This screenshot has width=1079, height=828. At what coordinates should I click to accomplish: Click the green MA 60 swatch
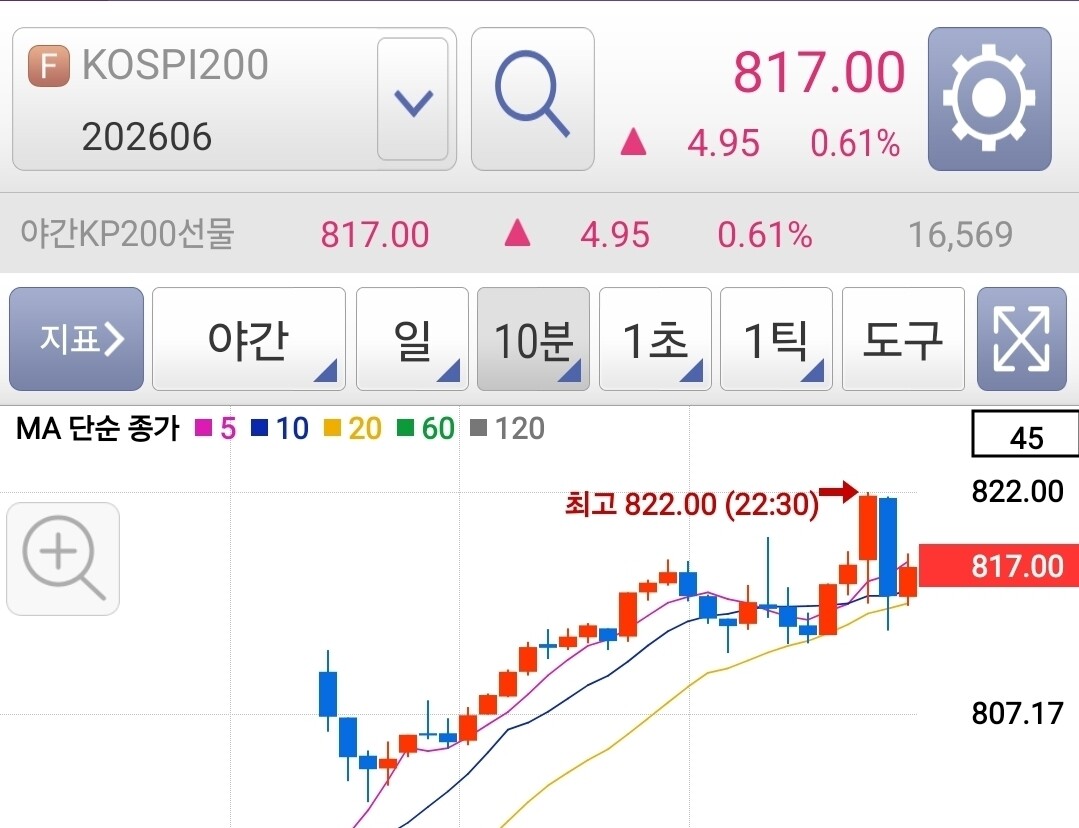pos(405,428)
